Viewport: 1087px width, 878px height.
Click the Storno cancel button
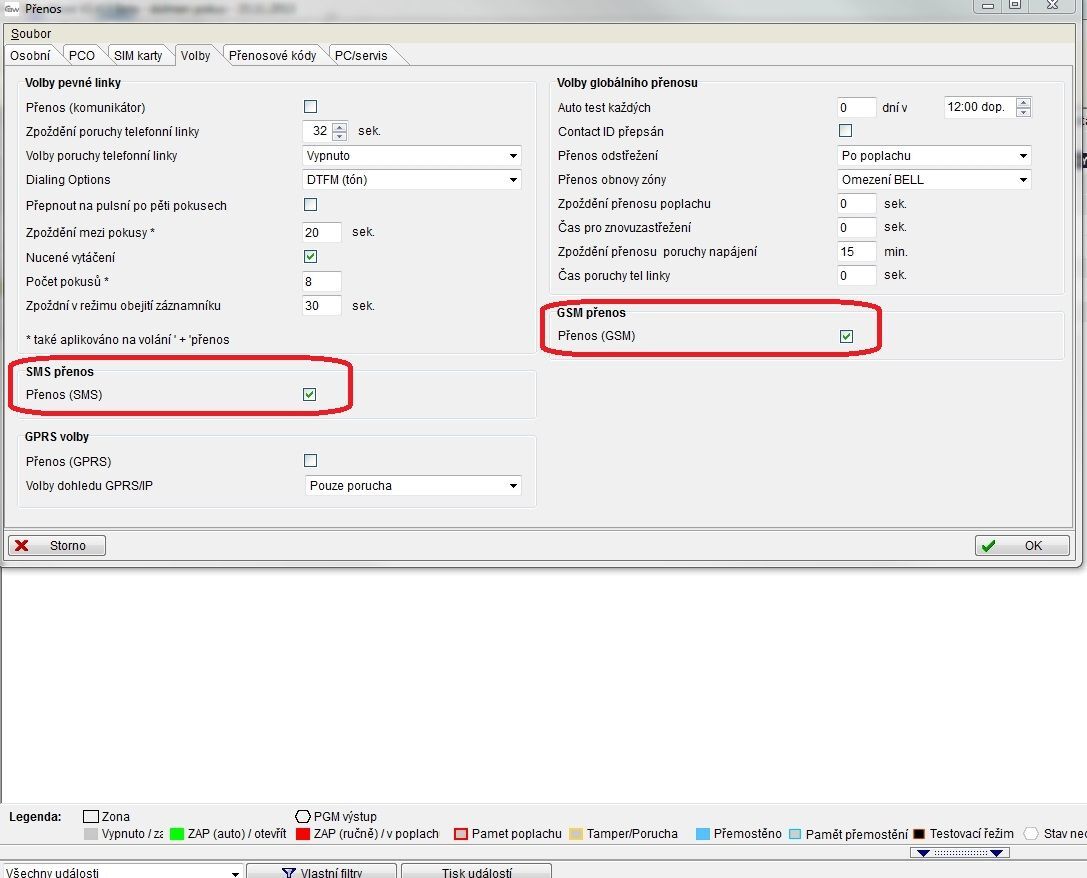pyautogui.click(x=57, y=546)
